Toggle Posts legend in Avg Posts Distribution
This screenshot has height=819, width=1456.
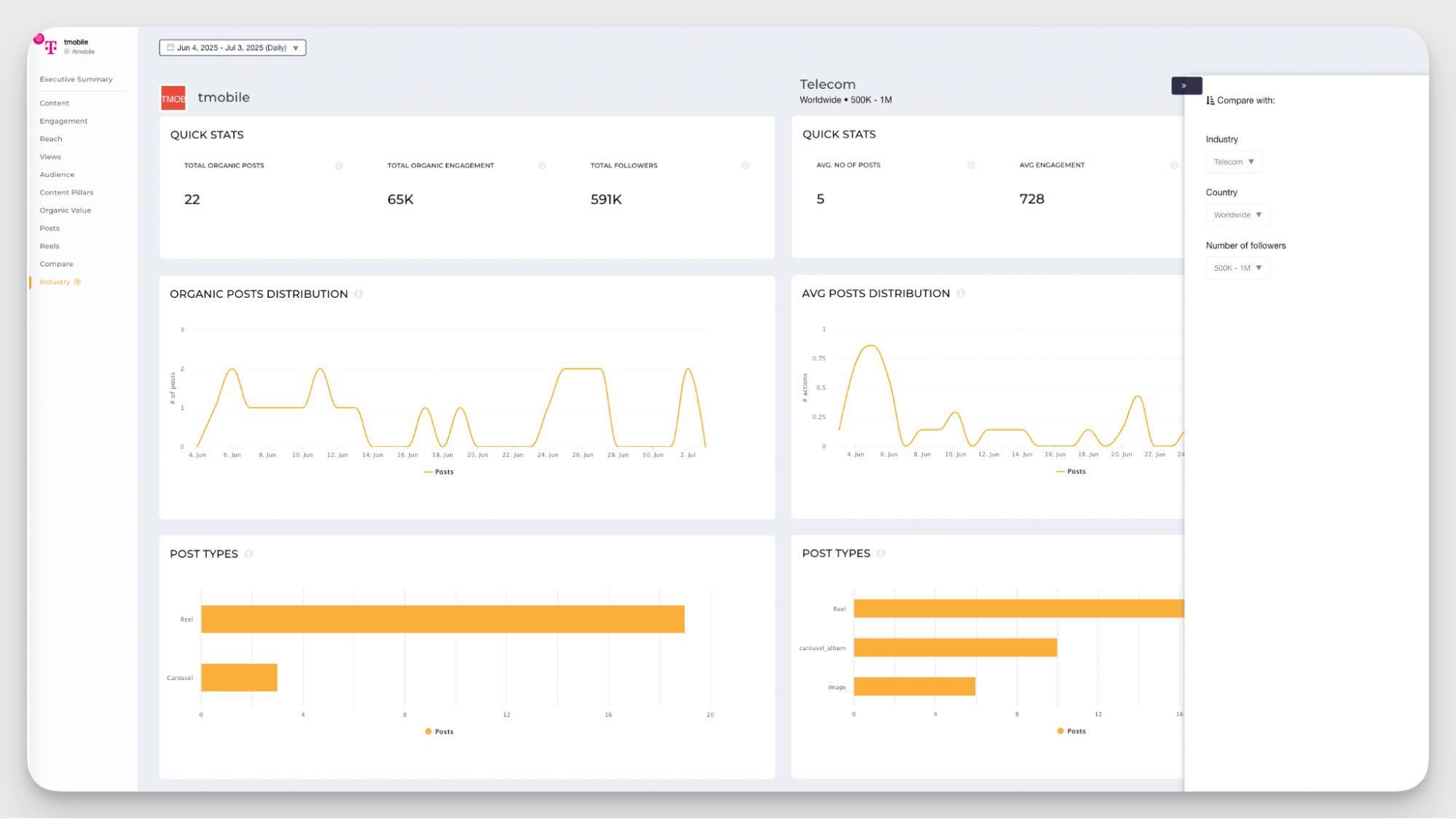pyautogui.click(x=1071, y=472)
